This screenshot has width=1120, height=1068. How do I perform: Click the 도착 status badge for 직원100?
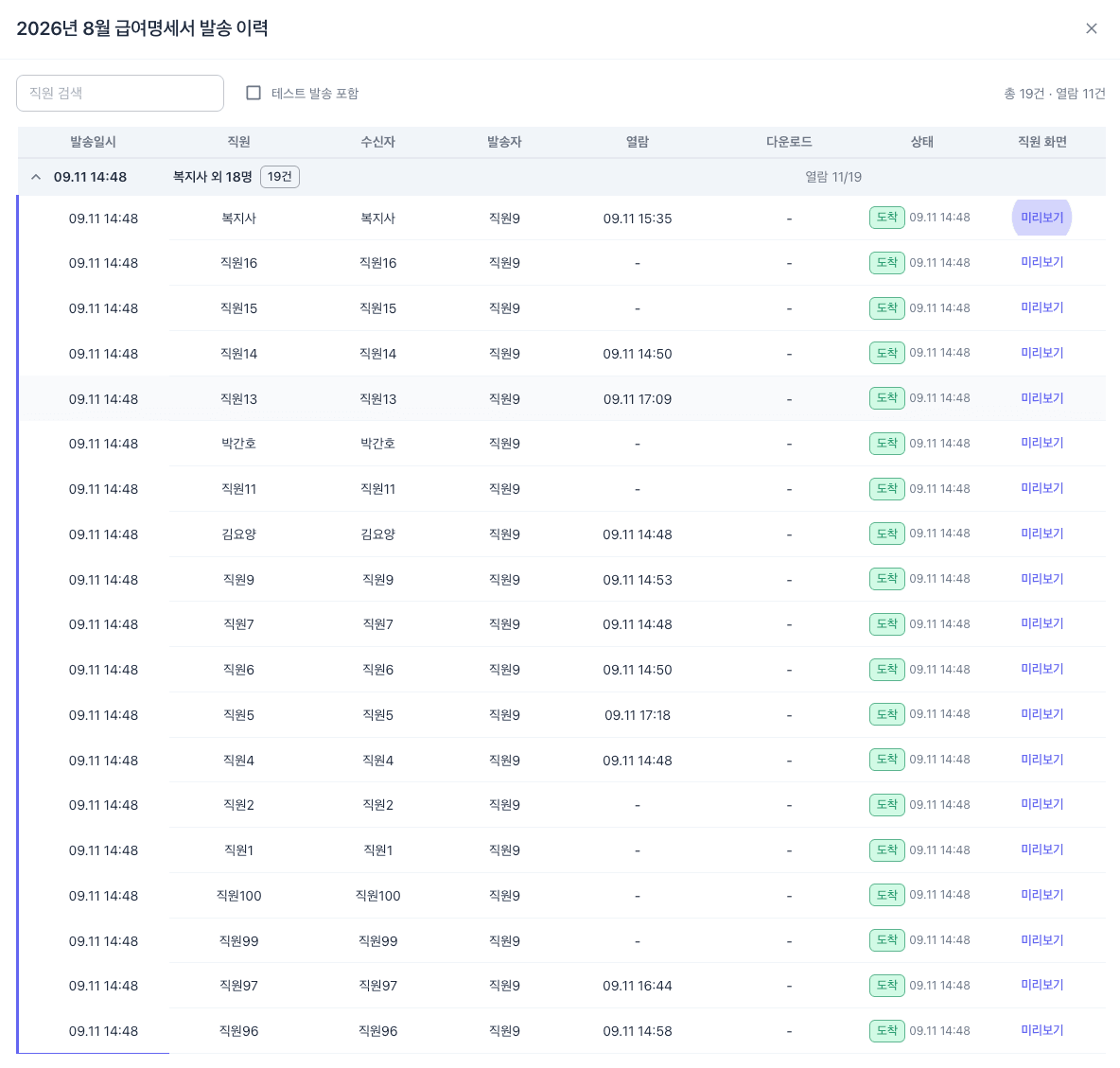point(887,895)
